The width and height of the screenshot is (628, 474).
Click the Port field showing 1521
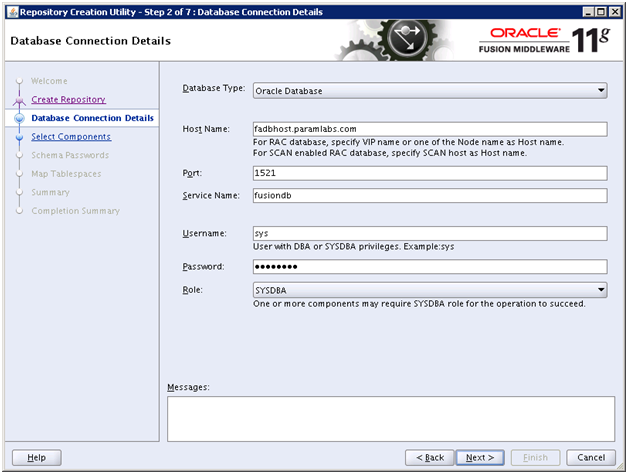(430, 173)
